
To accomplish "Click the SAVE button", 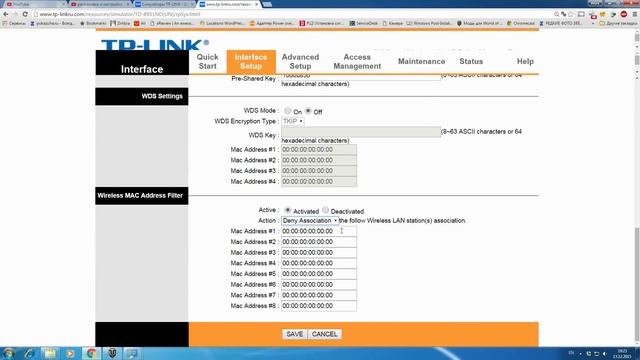I will (x=294, y=334).
